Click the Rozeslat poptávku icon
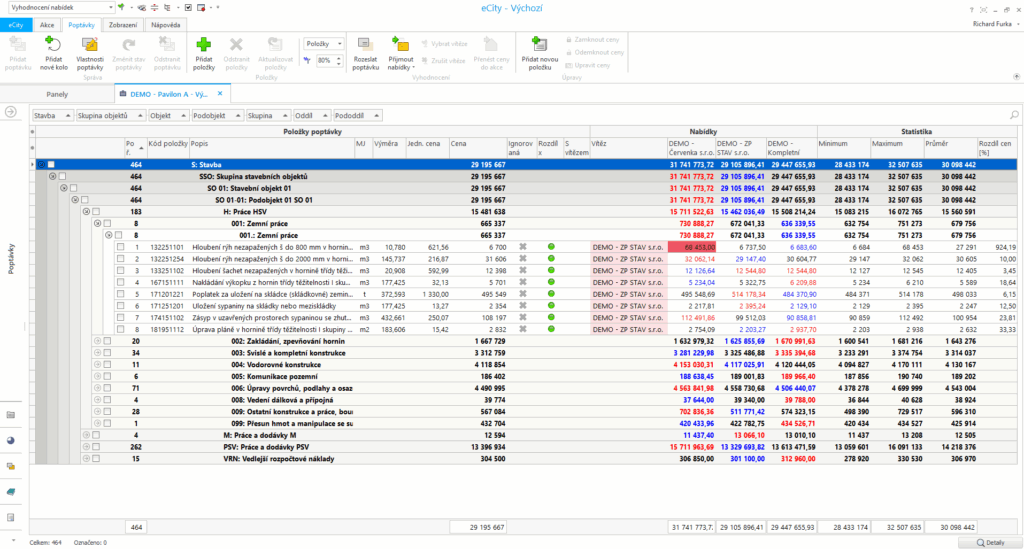 point(366,46)
